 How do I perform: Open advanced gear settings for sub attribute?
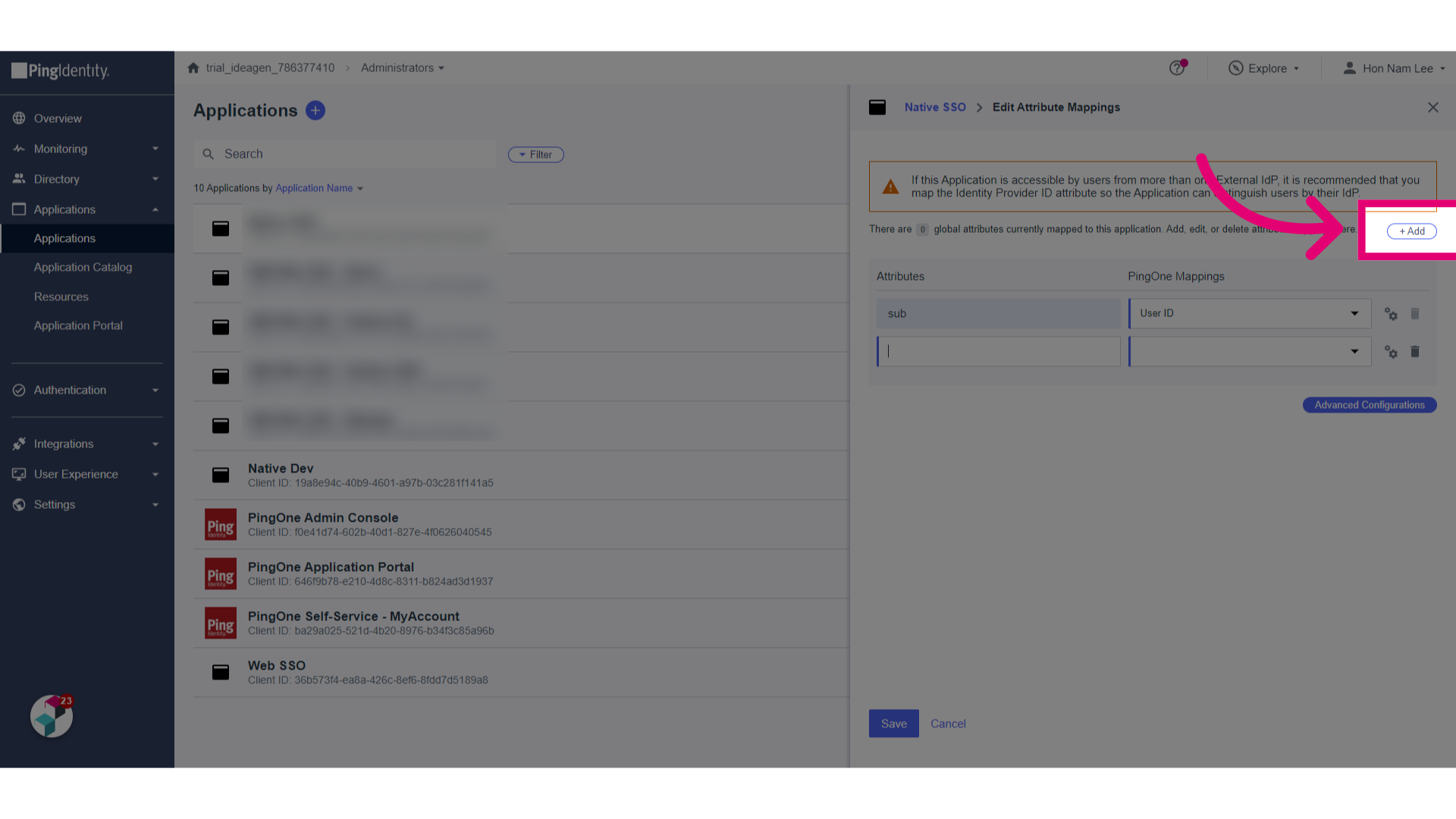click(x=1391, y=314)
